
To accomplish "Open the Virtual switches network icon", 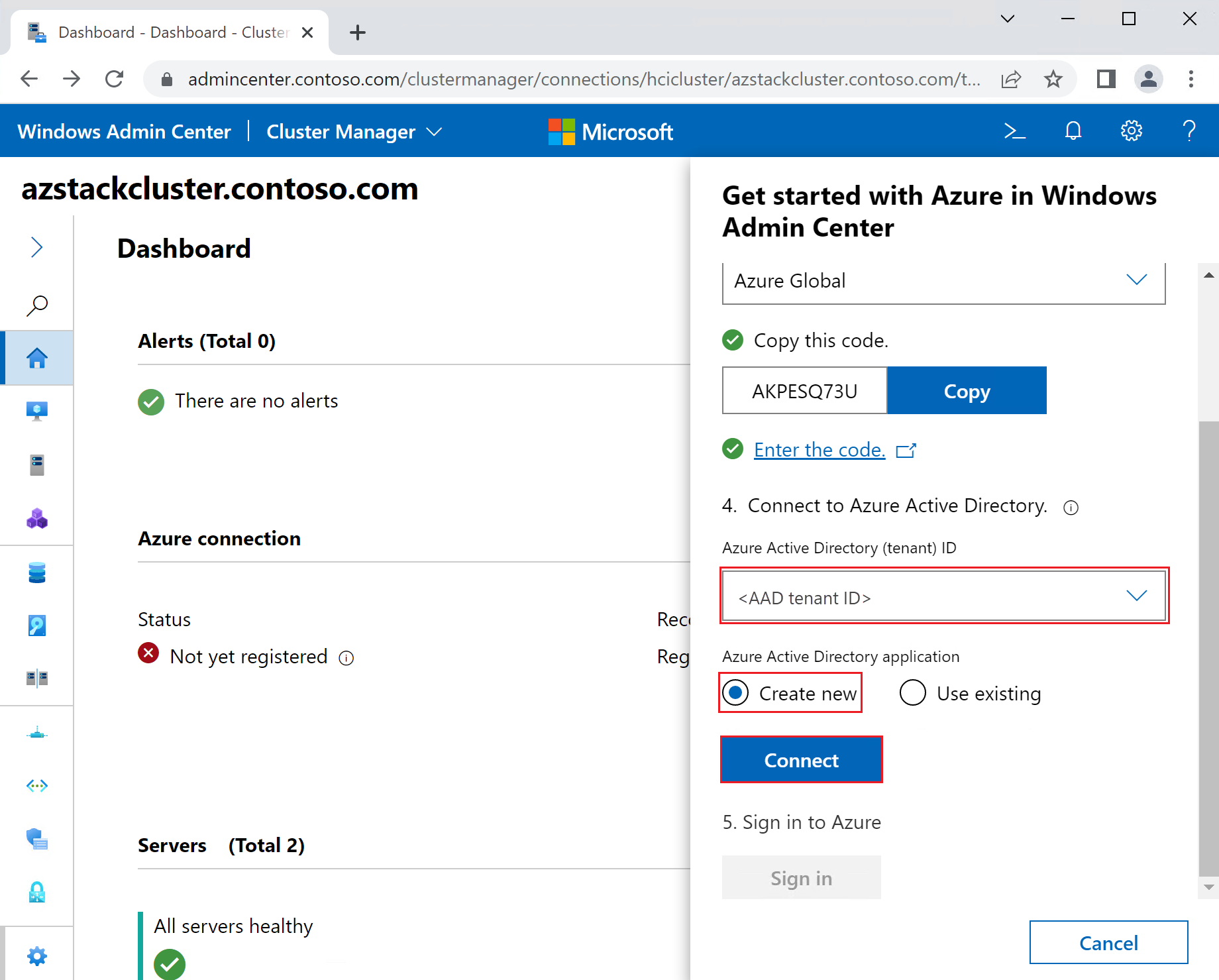I will pos(36,733).
